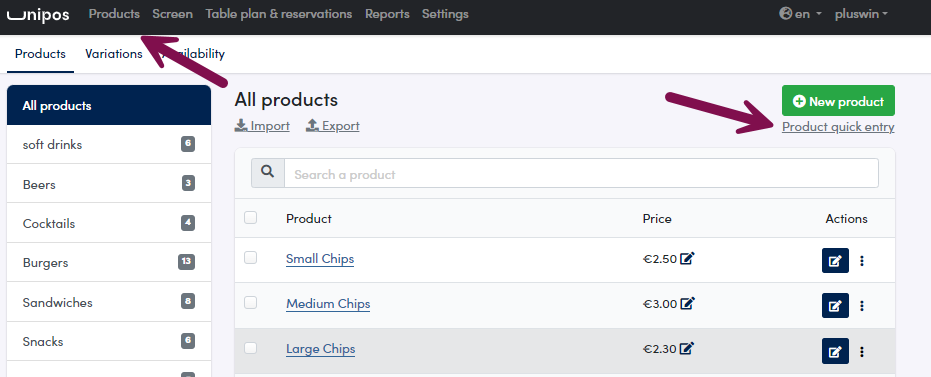The image size is (931, 377).
Task: Select the Large Chips row checkbox
Action: point(251,347)
